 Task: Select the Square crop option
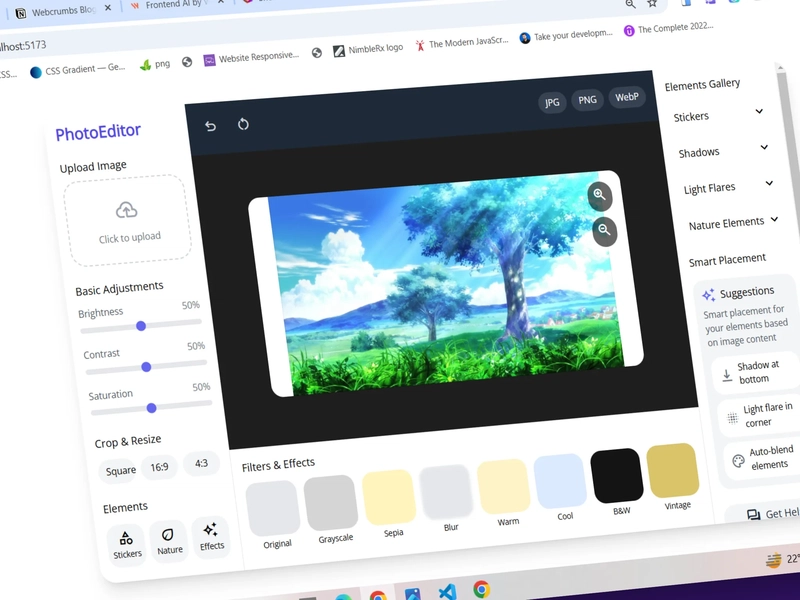coord(120,471)
